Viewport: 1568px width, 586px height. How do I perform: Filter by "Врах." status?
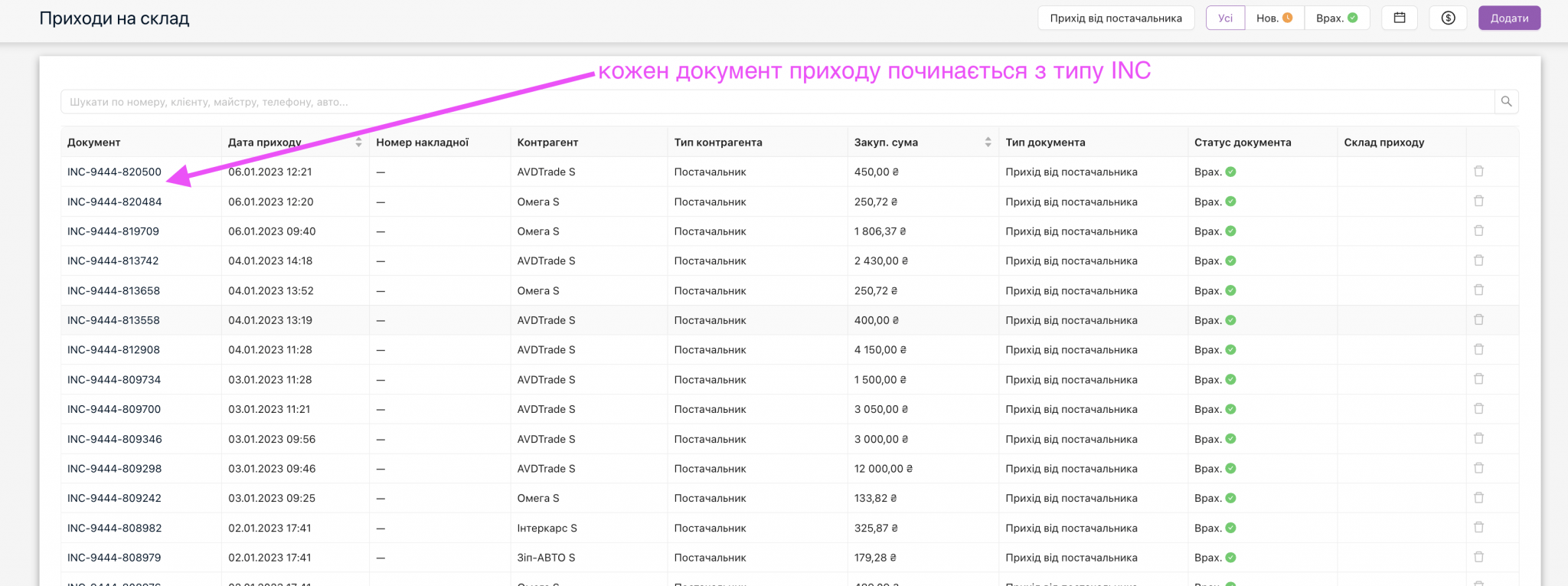1337,18
